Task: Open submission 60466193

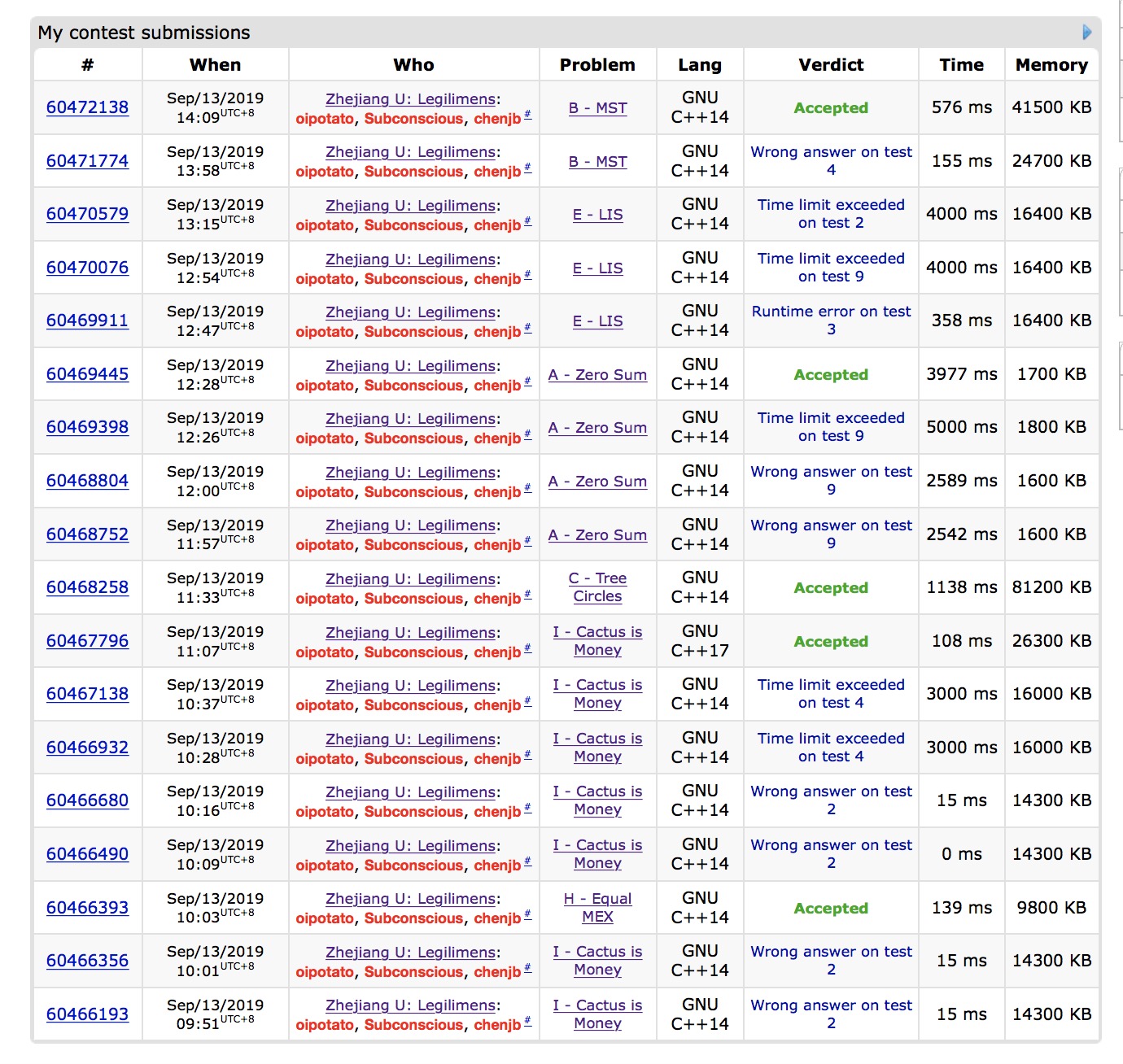Action: [x=87, y=1014]
